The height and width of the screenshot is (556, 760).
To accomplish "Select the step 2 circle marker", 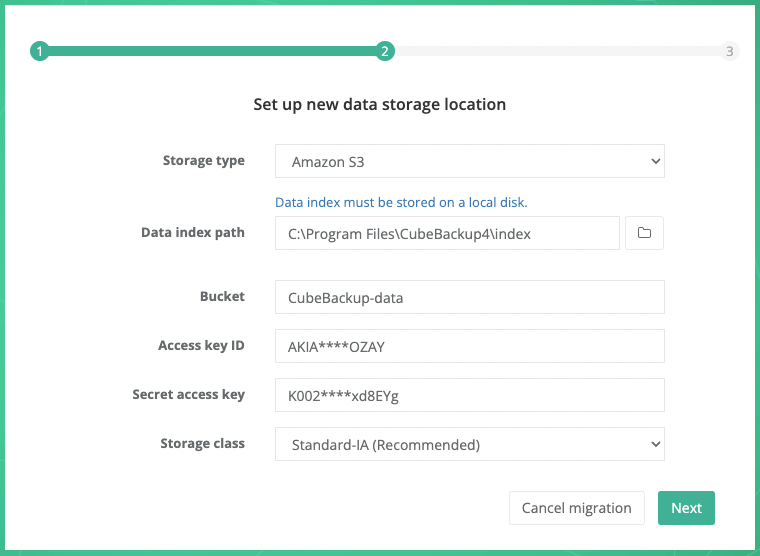I will coord(385,51).
